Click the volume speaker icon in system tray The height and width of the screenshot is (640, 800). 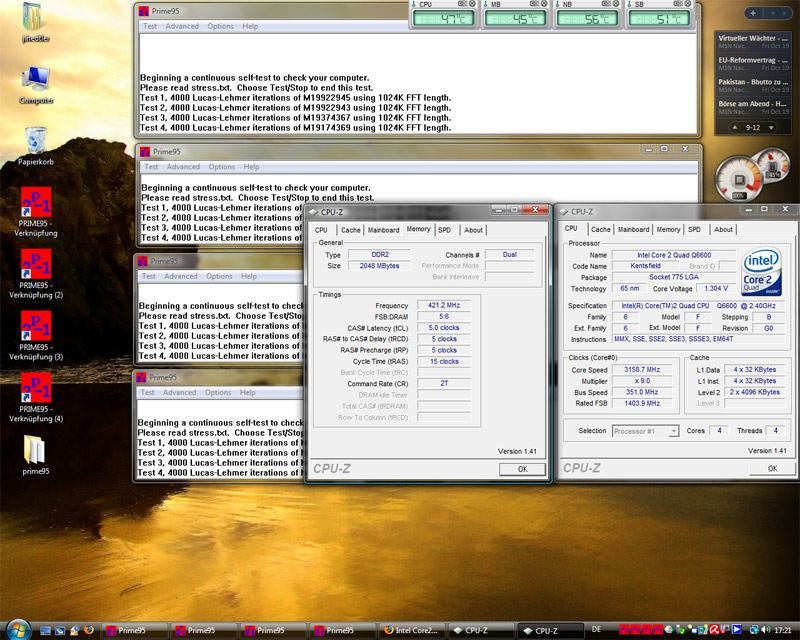click(765, 630)
